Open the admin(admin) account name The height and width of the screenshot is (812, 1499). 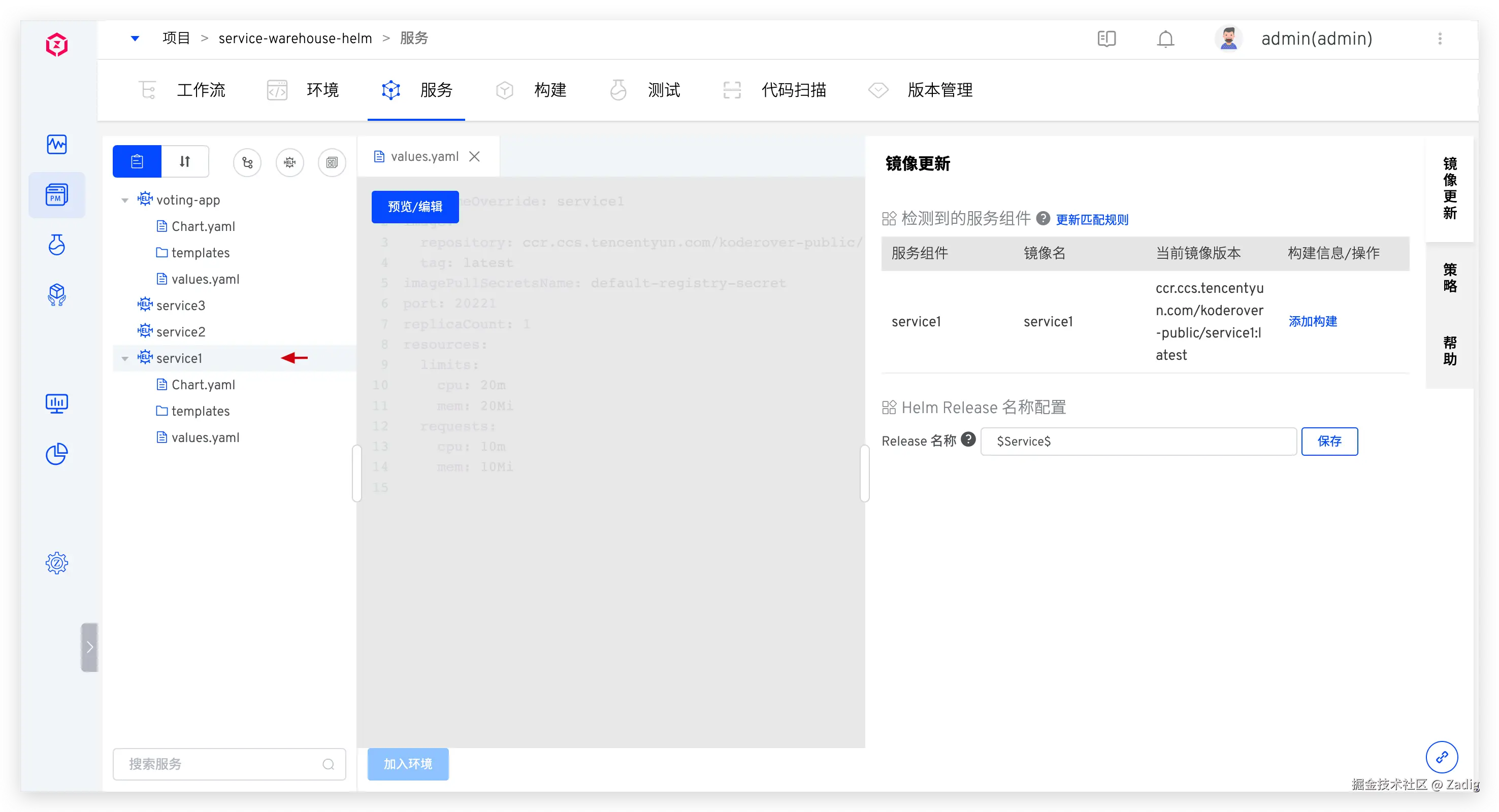[x=1316, y=39]
